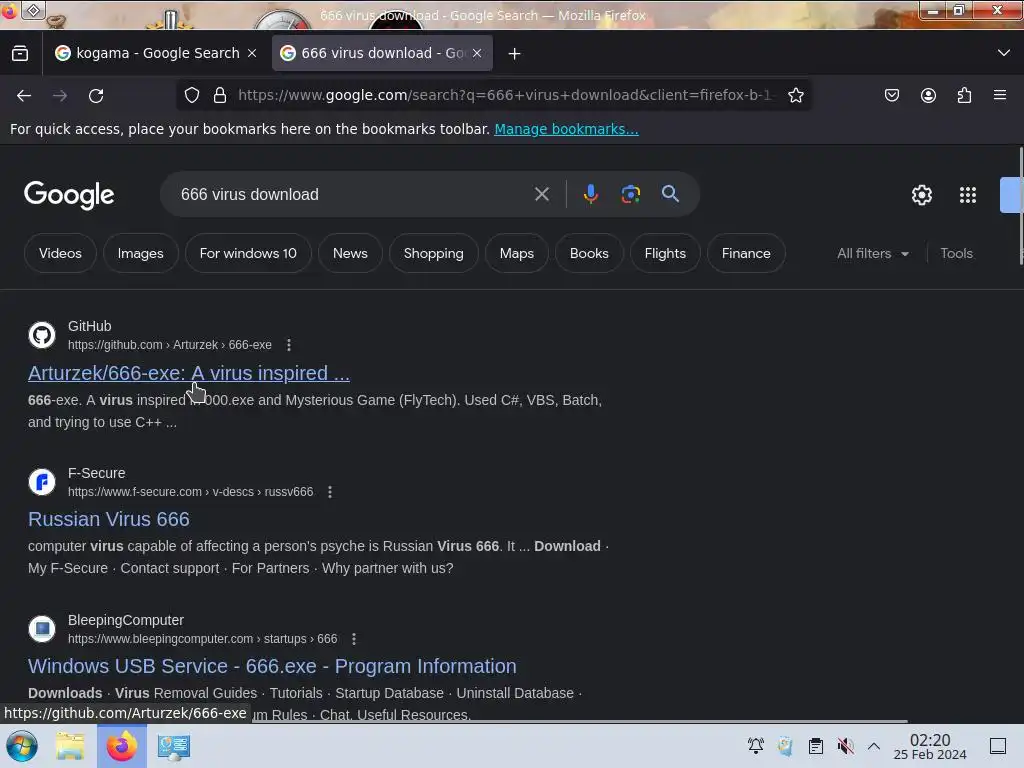This screenshot has height=768, width=1024.
Task: Open the Extensions puzzle icon
Action: click(x=964, y=95)
